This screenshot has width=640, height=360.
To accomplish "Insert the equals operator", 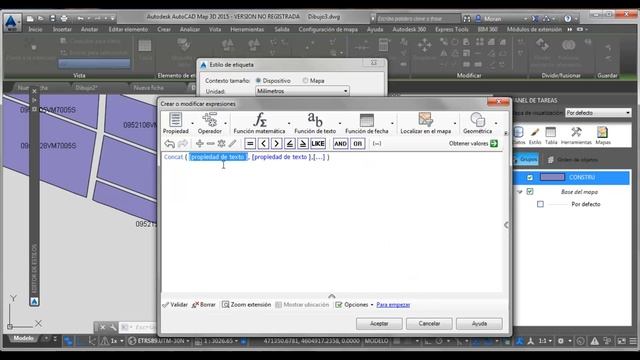I will click(250, 144).
